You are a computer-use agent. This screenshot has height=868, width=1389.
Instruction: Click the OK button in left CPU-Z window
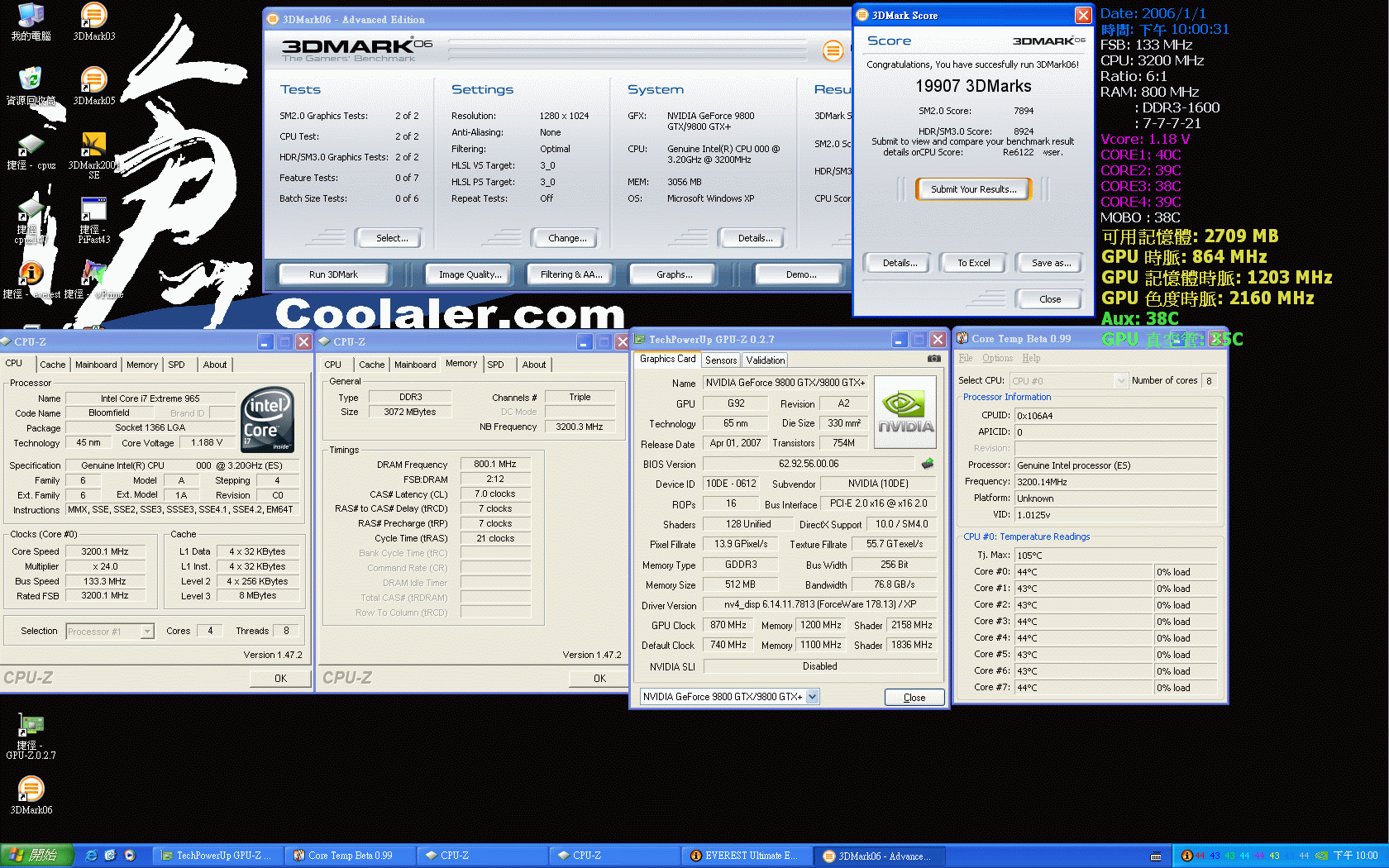click(280, 678)
